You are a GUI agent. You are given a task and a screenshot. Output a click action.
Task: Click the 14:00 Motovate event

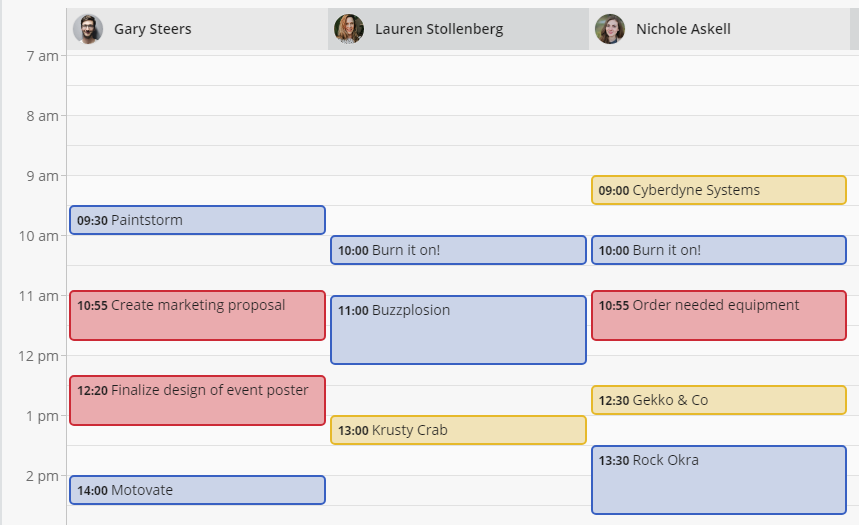tap(197, 490)
